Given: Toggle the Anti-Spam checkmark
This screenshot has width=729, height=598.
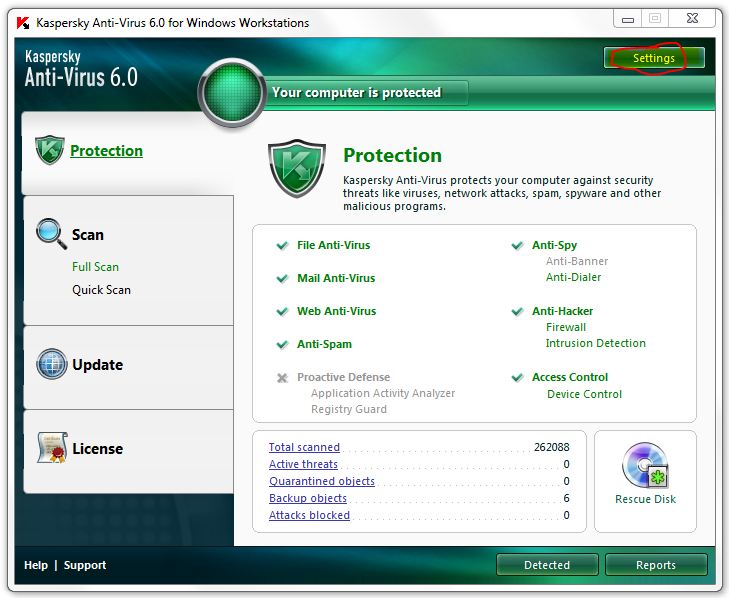Looking at the screenshot, I should (282, 345).
